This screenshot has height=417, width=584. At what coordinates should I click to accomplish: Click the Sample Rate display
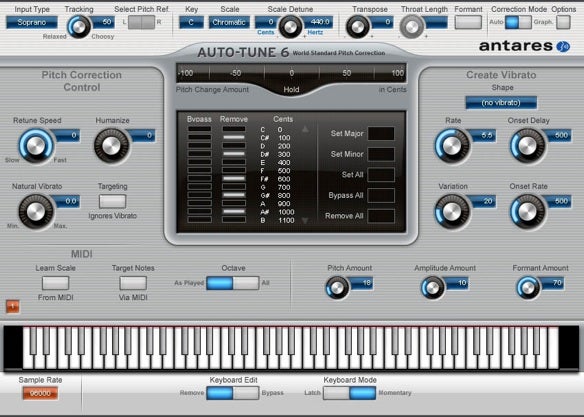(40, 393)
